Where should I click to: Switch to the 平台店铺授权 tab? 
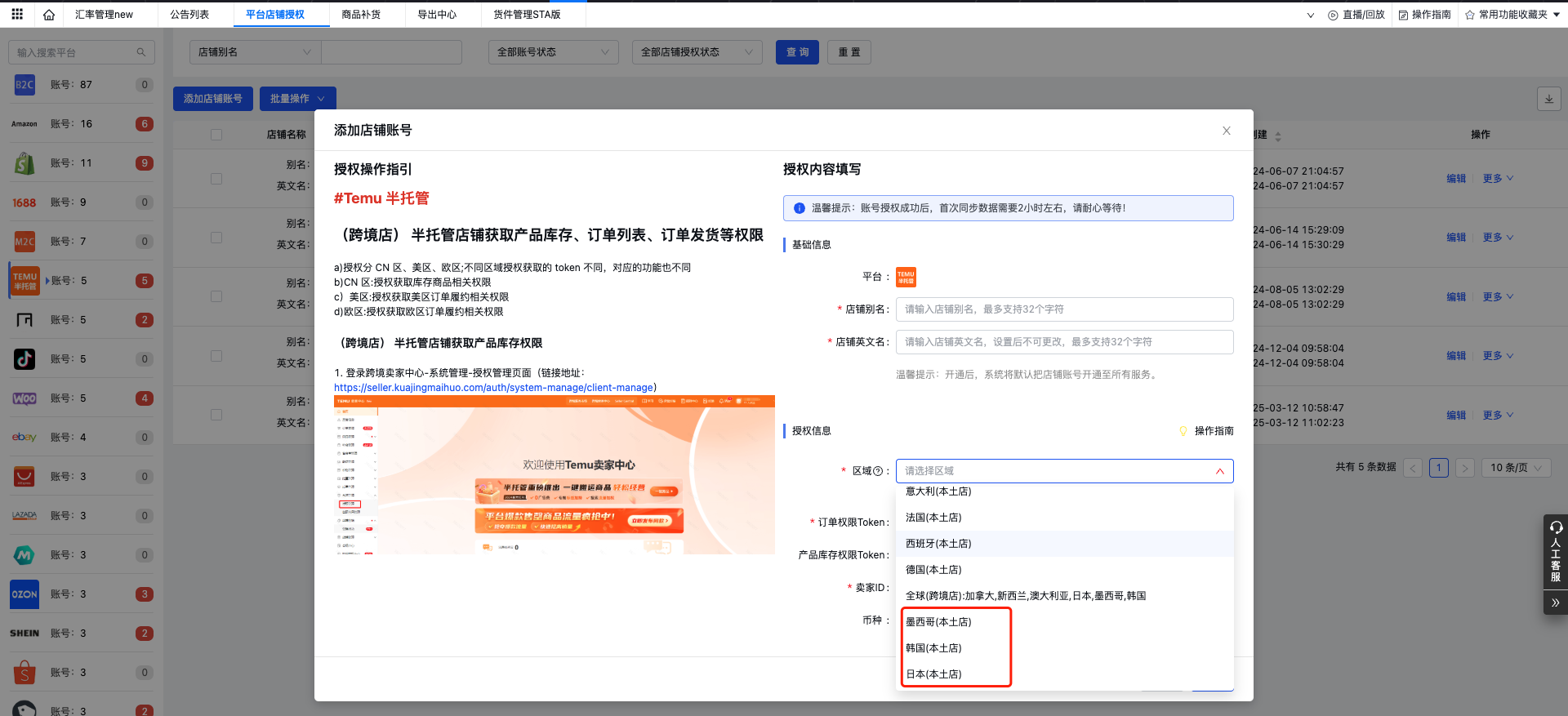coord(275,15)
